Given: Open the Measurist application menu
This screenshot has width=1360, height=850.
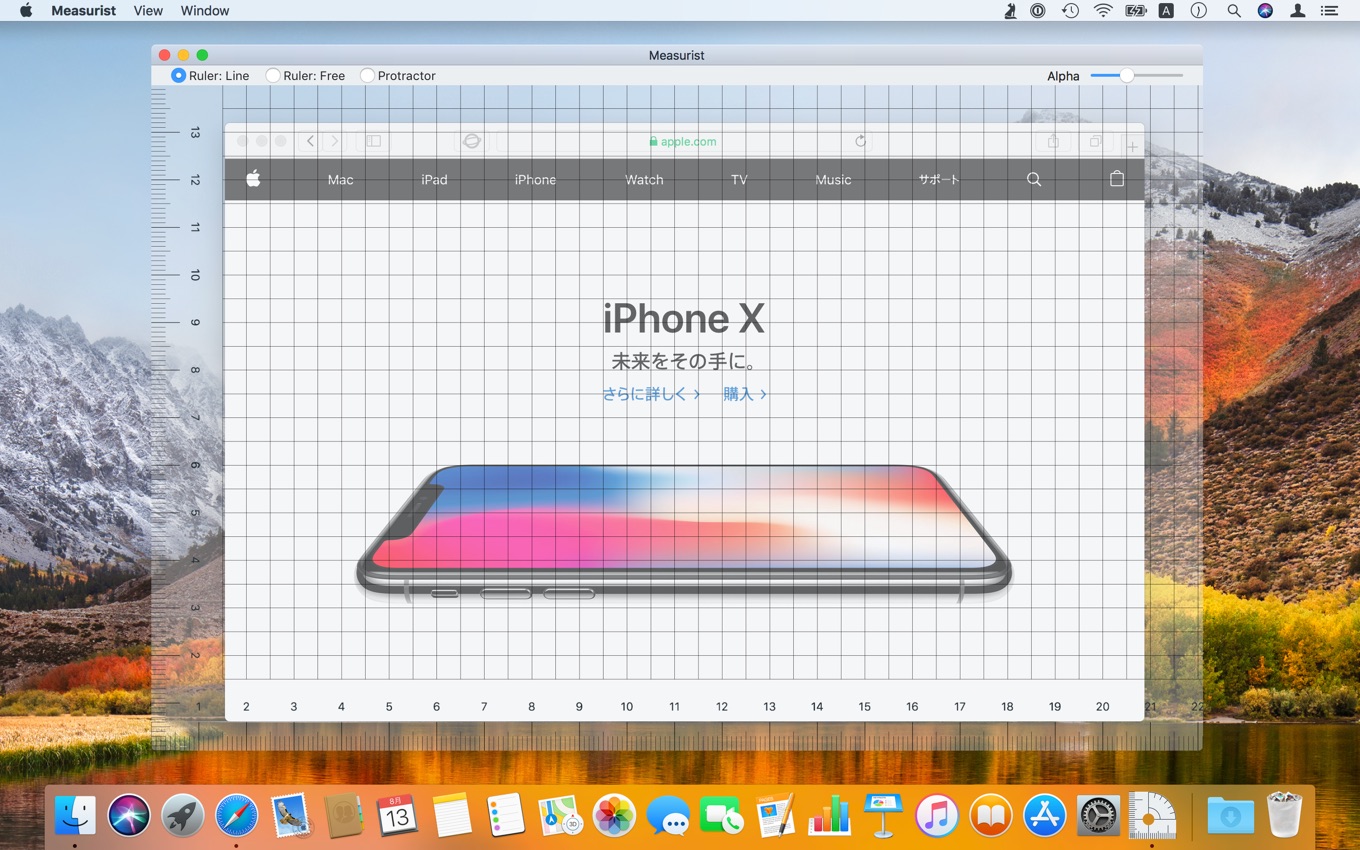Looking at the screenshot, I should (84, 11).
